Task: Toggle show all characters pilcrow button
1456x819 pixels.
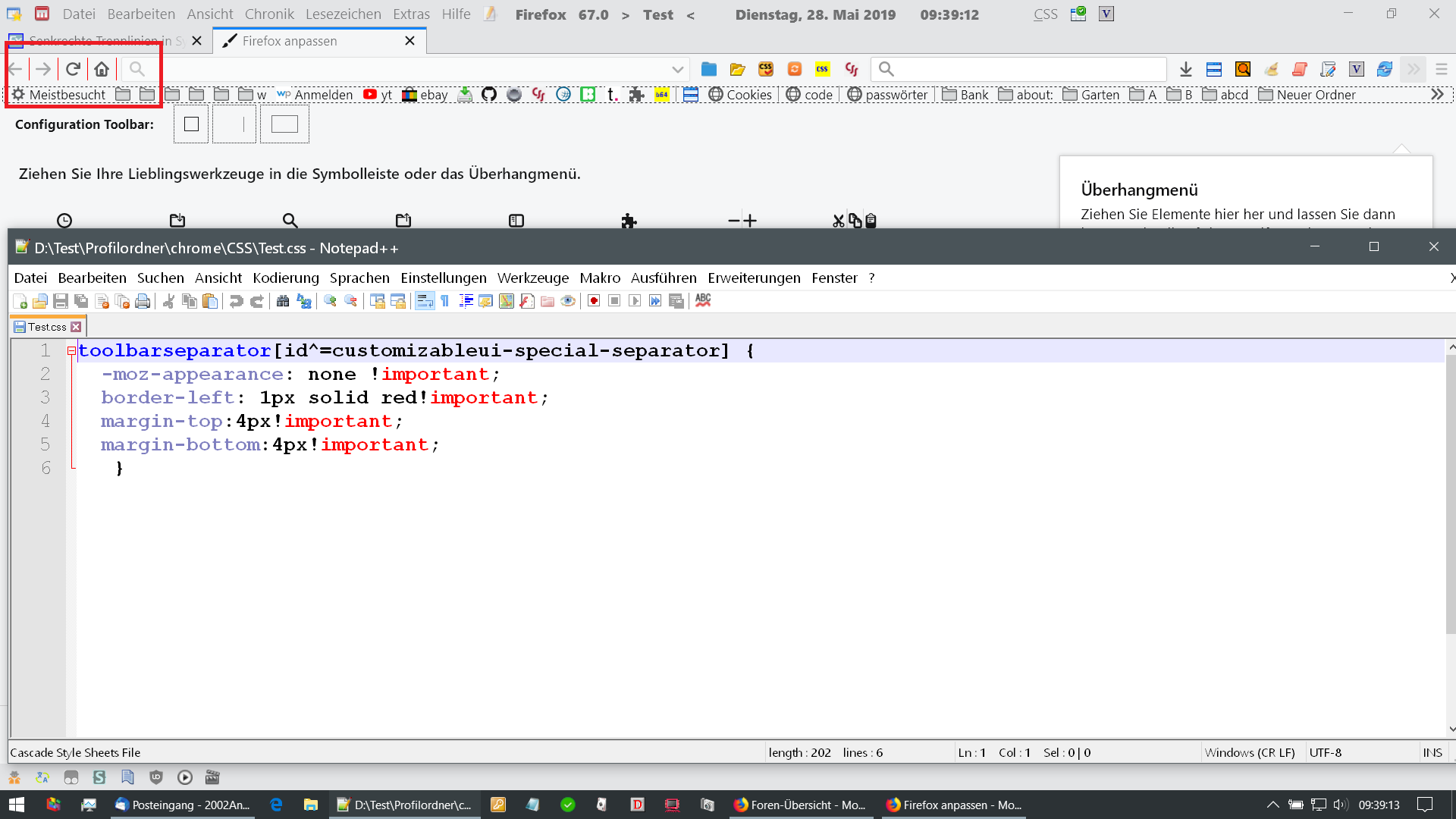Action: point(445,301)
